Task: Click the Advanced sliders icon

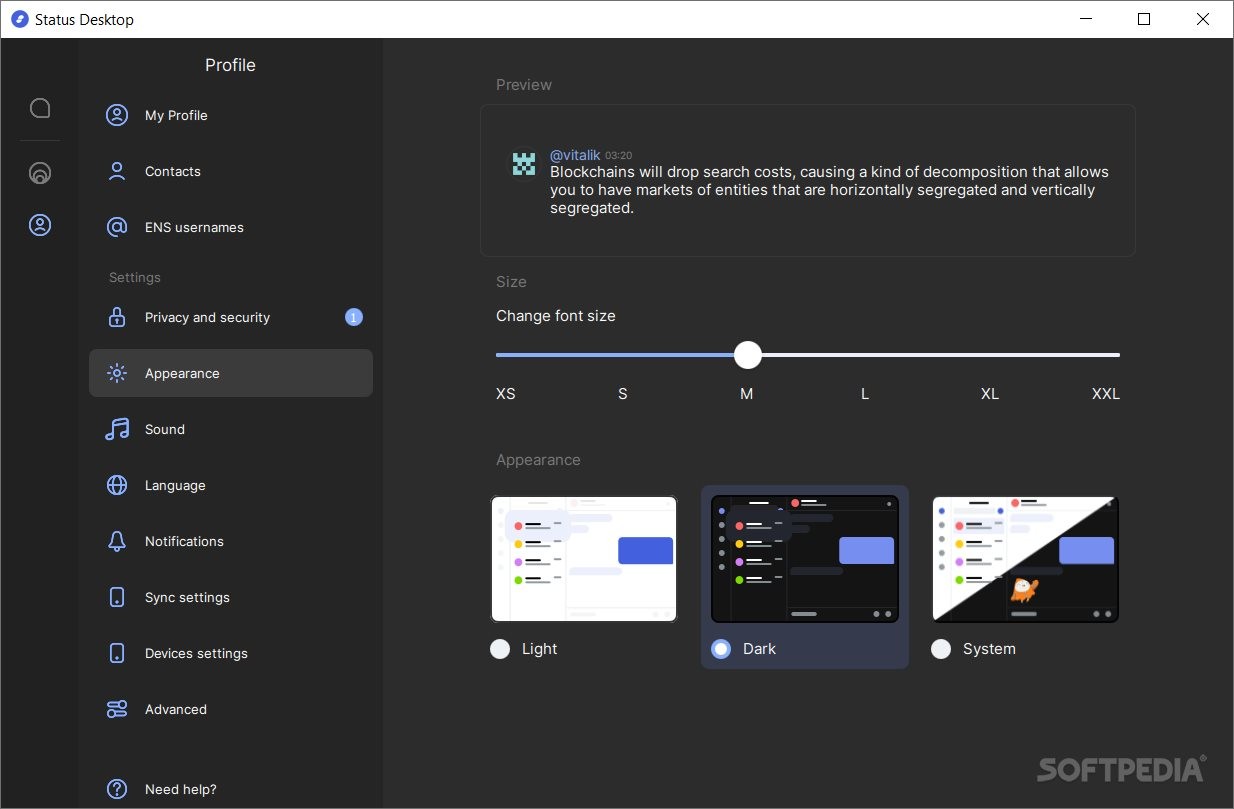Action: (x=117, y=709)
